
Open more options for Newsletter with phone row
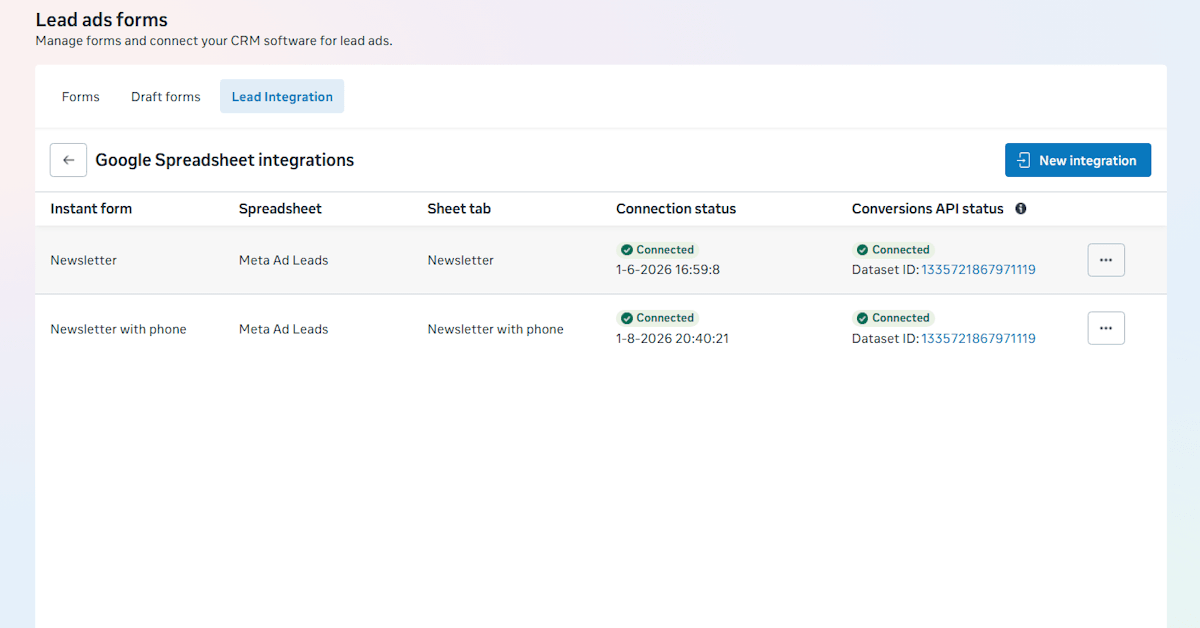1106,328
